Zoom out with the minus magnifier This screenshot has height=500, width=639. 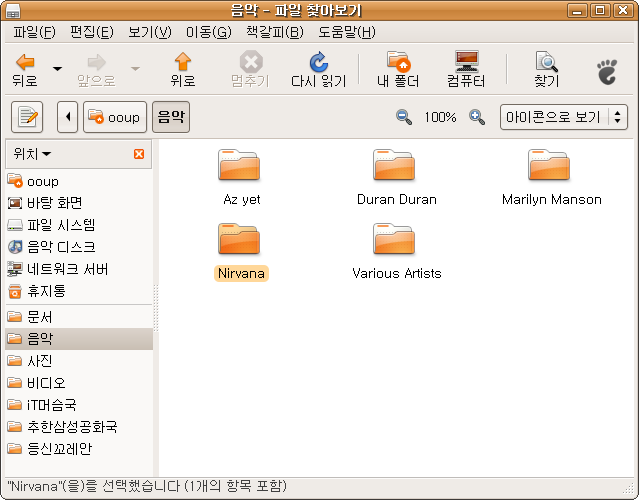coord(403,117)
